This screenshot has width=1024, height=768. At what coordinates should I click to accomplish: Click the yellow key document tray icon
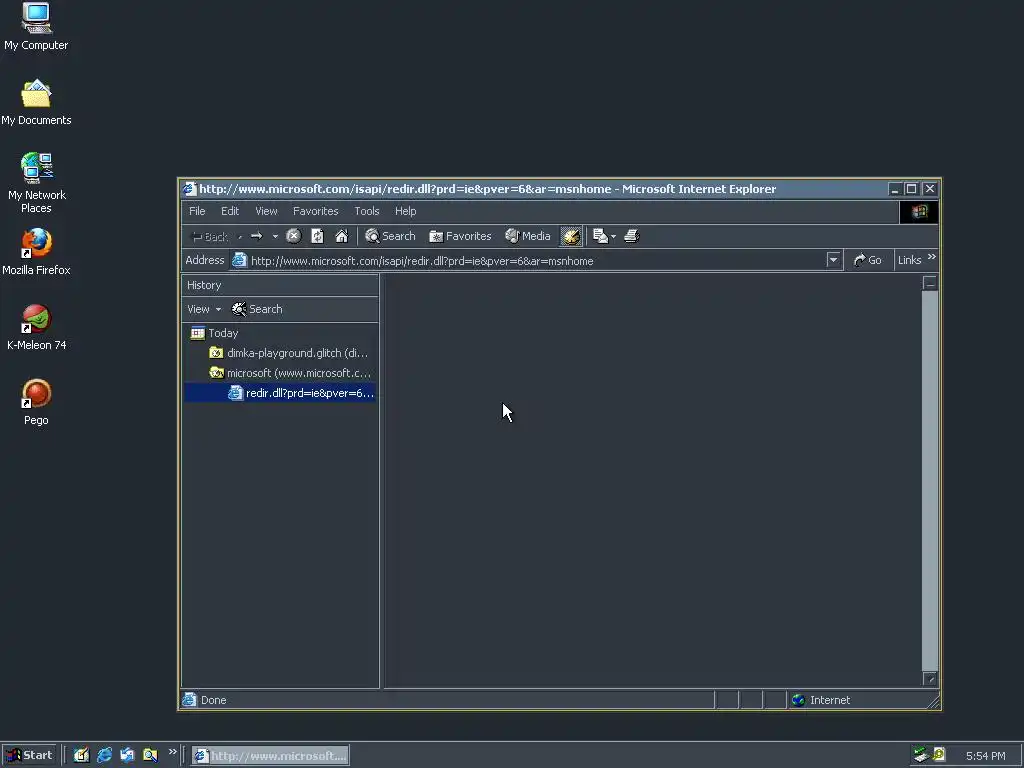click(939, 754)
